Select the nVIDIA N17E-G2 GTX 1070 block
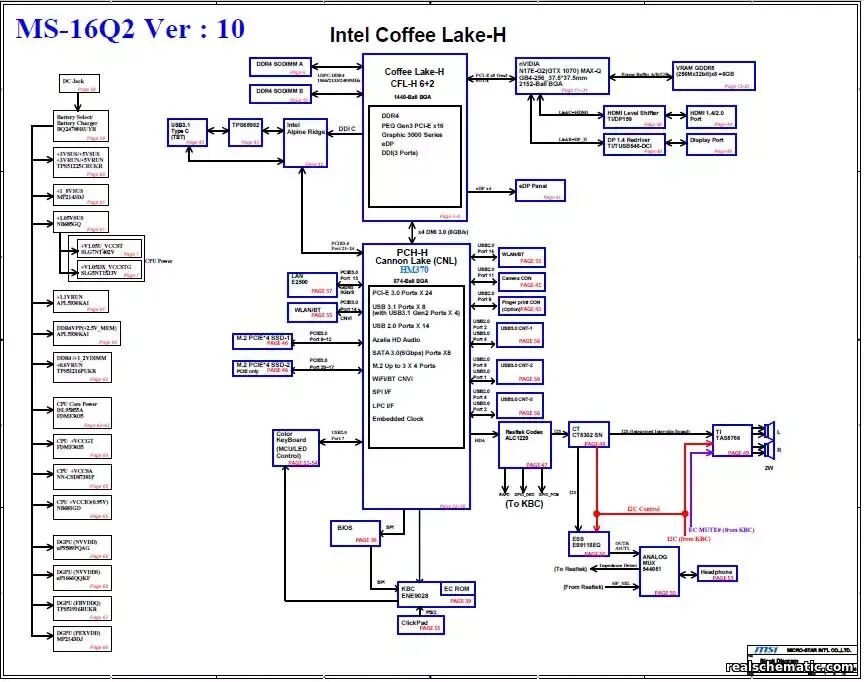864x682 pixels. 562,76
